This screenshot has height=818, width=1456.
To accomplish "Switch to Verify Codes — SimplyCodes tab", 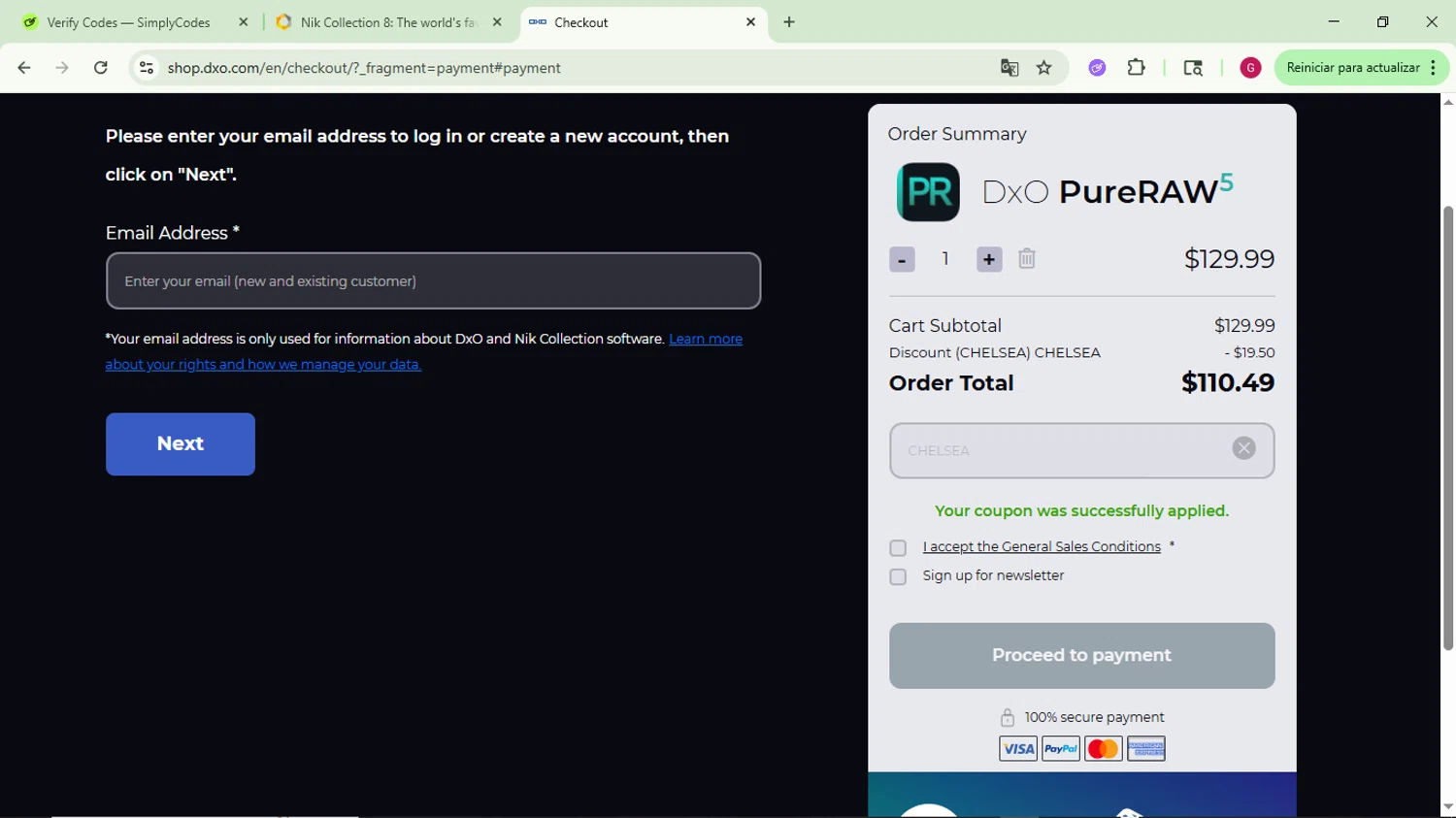I will coord(128,22).
